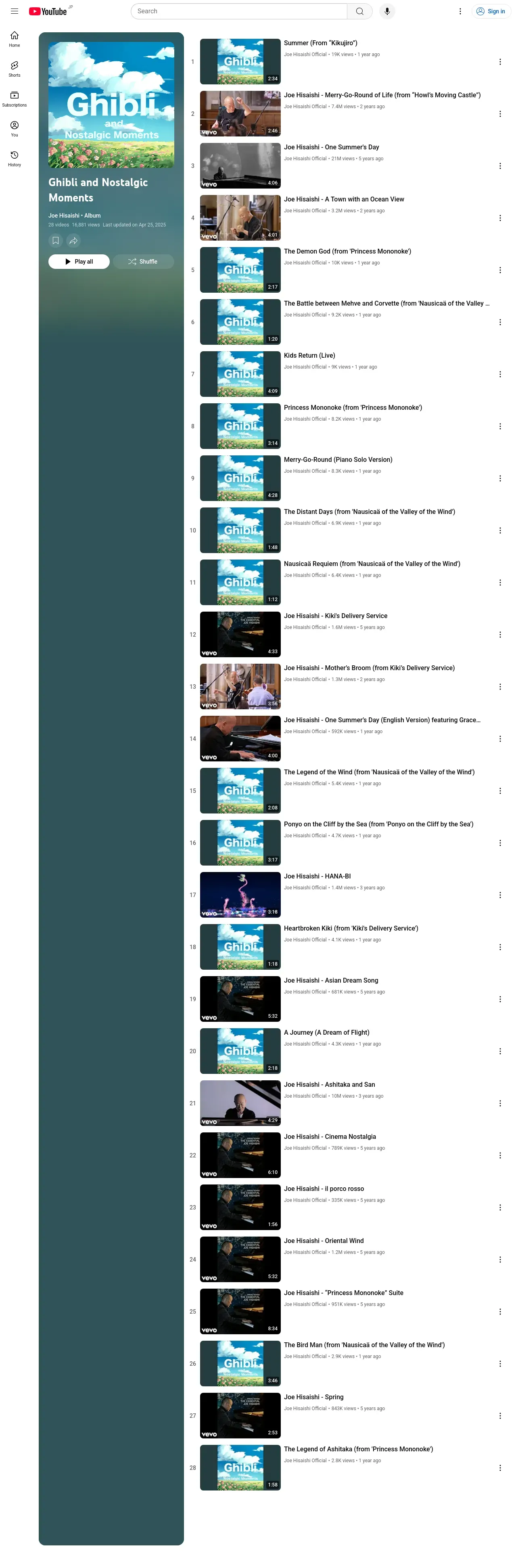Play thumbnail of The Distant Days
518x1568 pixels.
tap(240, 530)
